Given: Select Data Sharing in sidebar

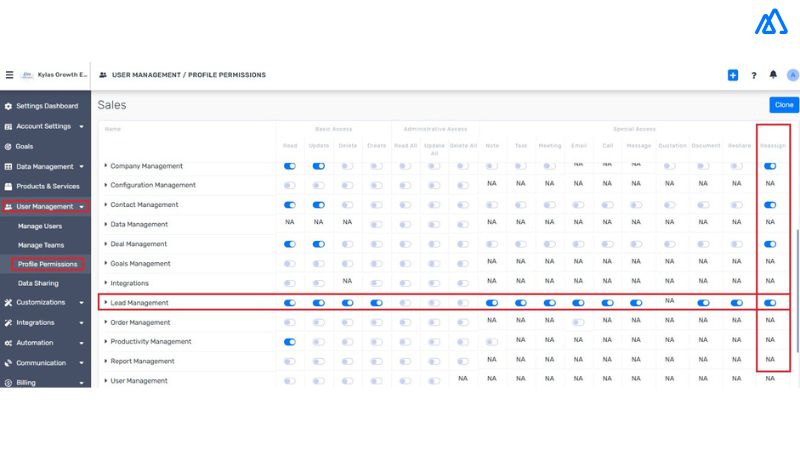Looking at the screenshot, I should tap(39, 284).
